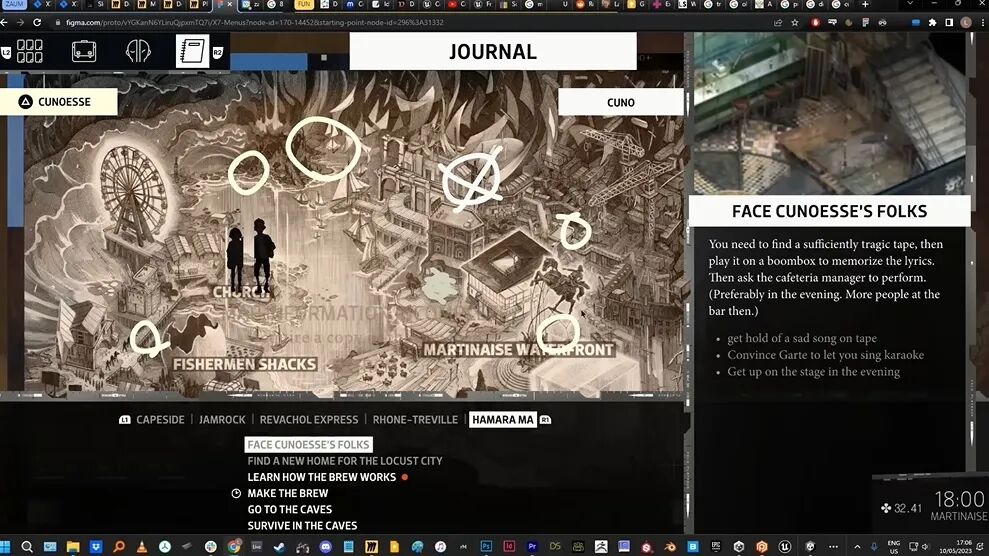This screenshot has height=556, width=989.
Task: Click the MARTINAISE WATERFRONT map label
Action: (518, 350)
